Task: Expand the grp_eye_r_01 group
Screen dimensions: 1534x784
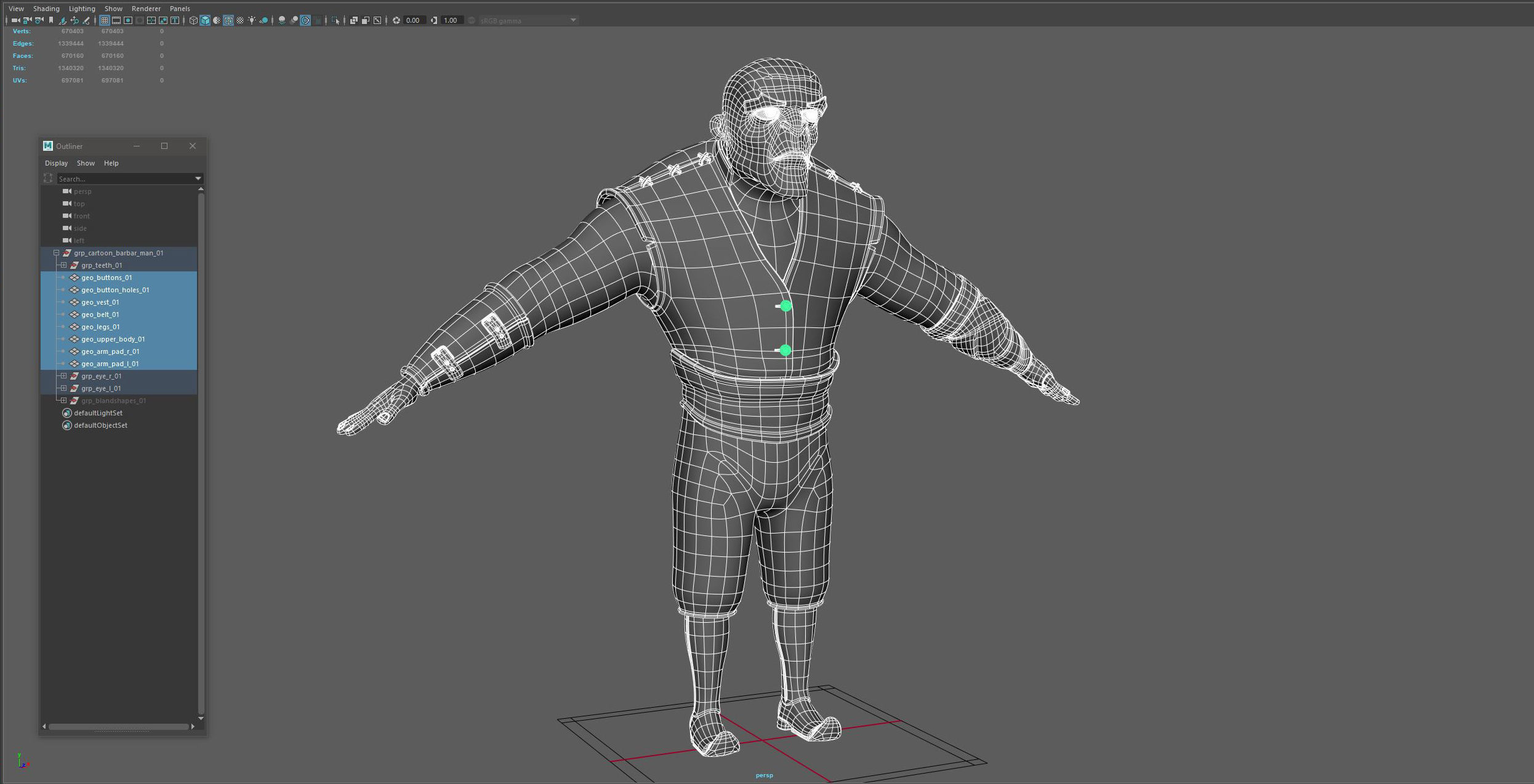Action: point(63,376)
